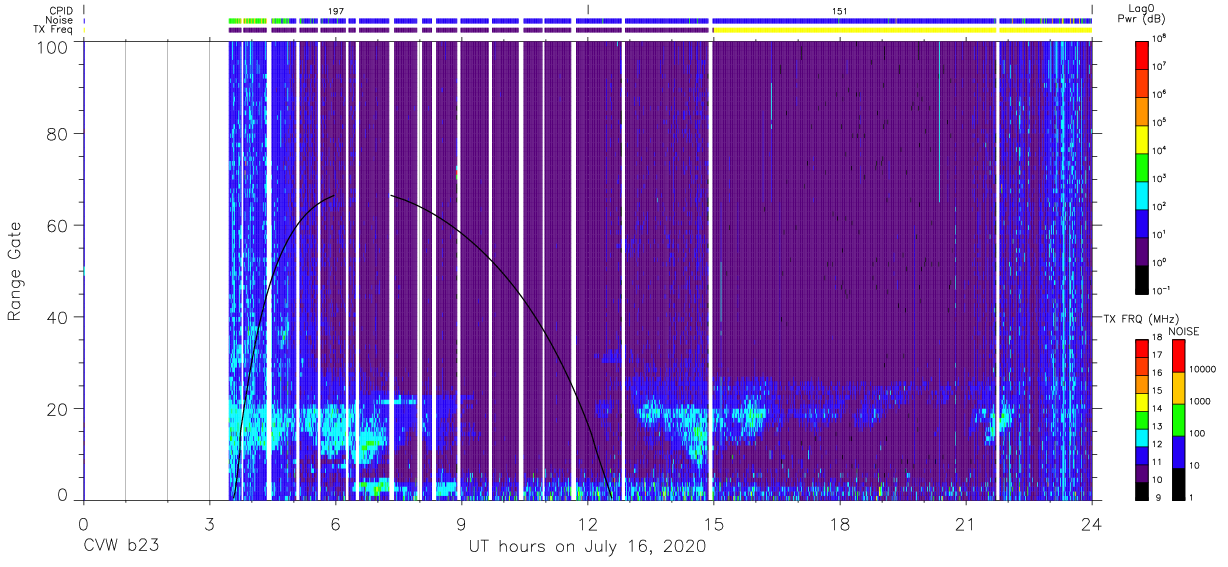1228x567 pixels.
Task: Click x-axis tick label '18'
Action: [x=840, y=524]
